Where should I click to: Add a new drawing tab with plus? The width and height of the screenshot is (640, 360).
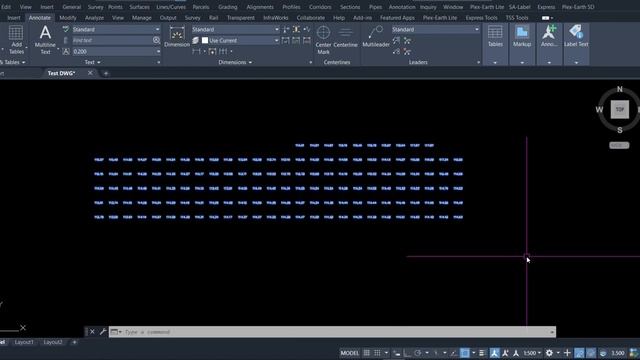106,73
